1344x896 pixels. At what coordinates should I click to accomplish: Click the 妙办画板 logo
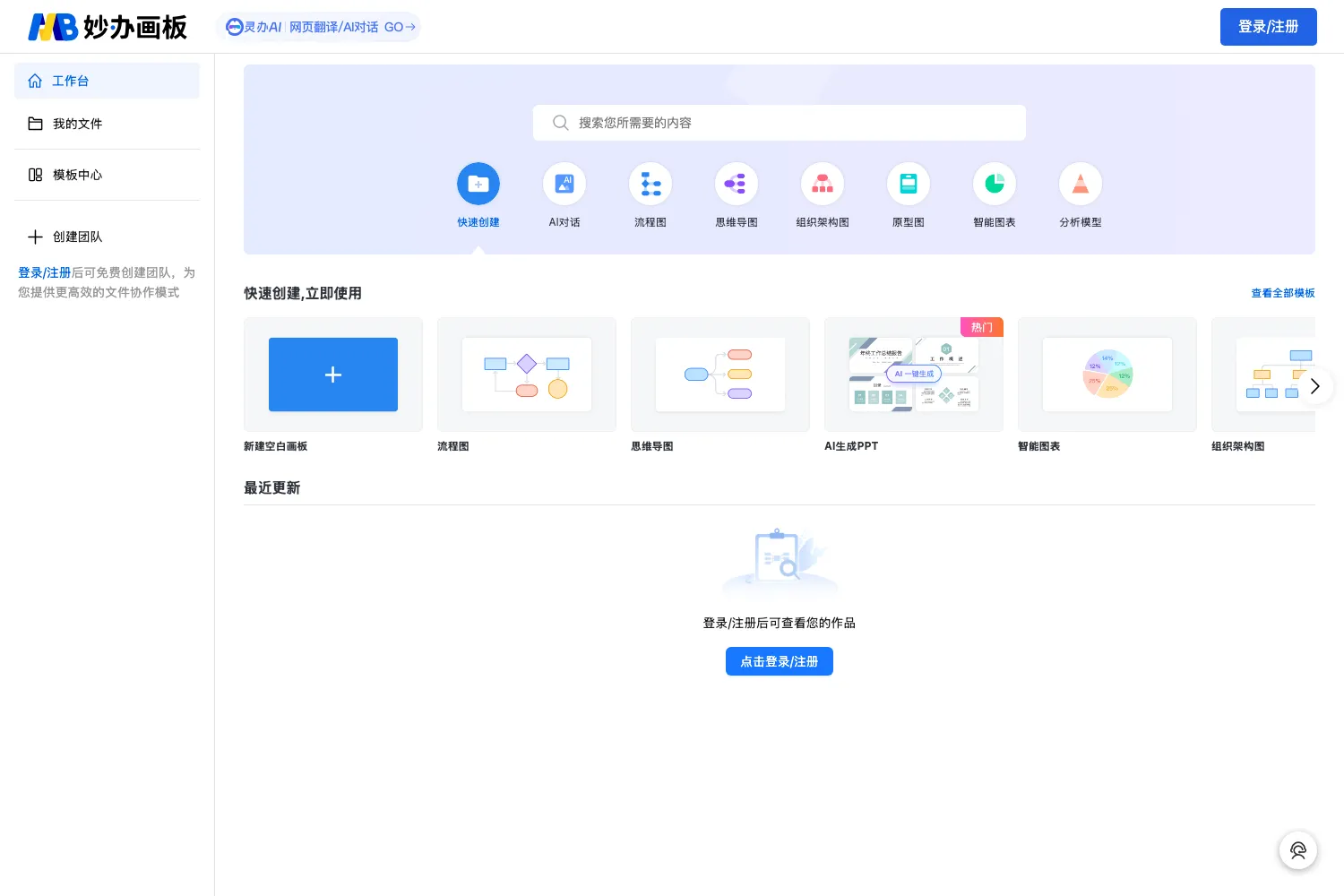tap(108, 27)
